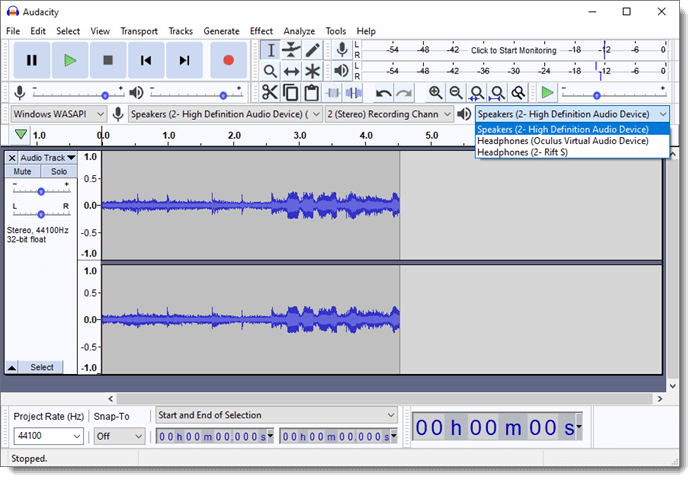Image resolution: width=695 pixels, height=482 pixels.
Task: Click the recording volume slider handle
Action: [105, 95]
